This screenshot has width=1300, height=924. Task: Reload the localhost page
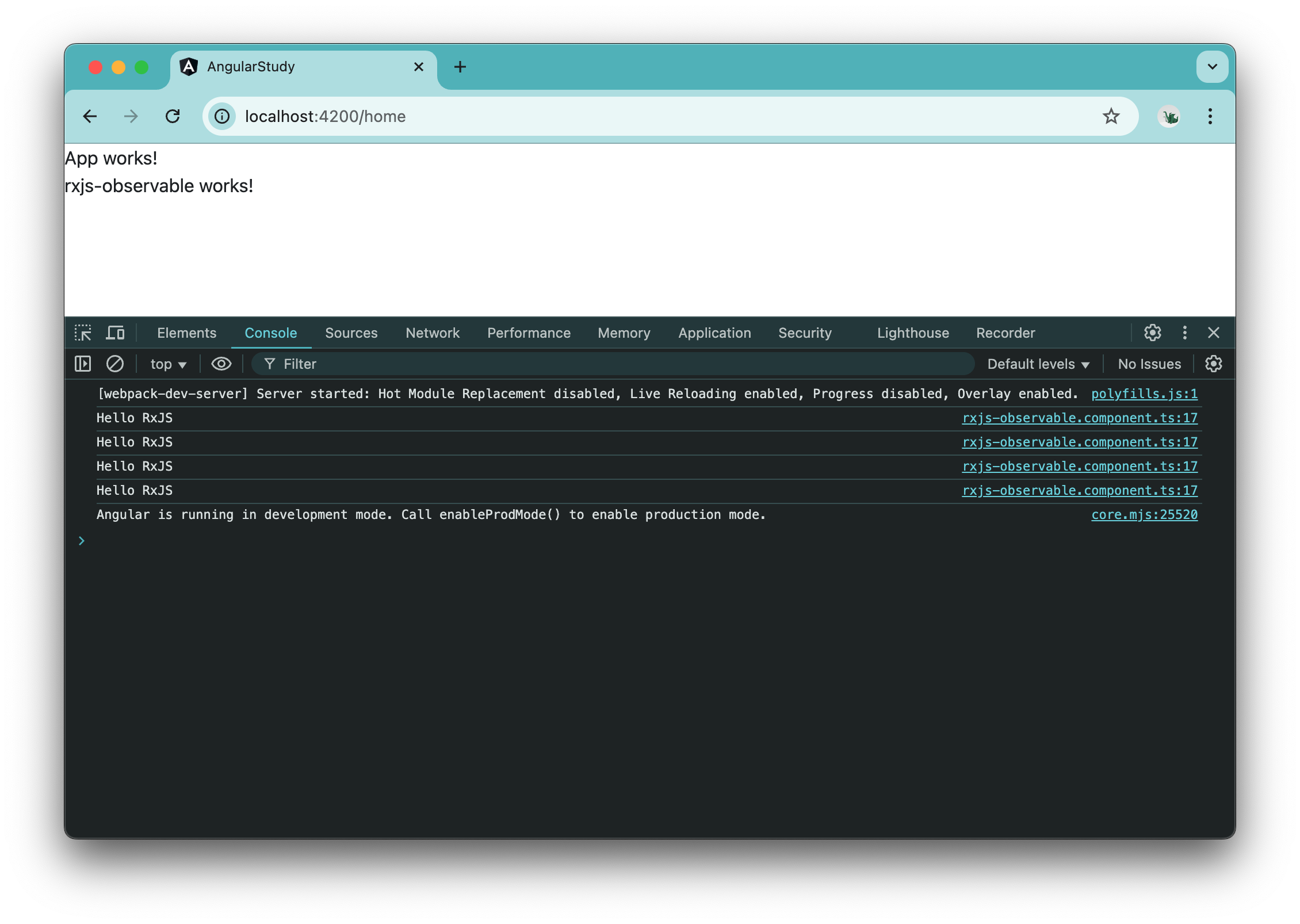[x=173, y=116]
